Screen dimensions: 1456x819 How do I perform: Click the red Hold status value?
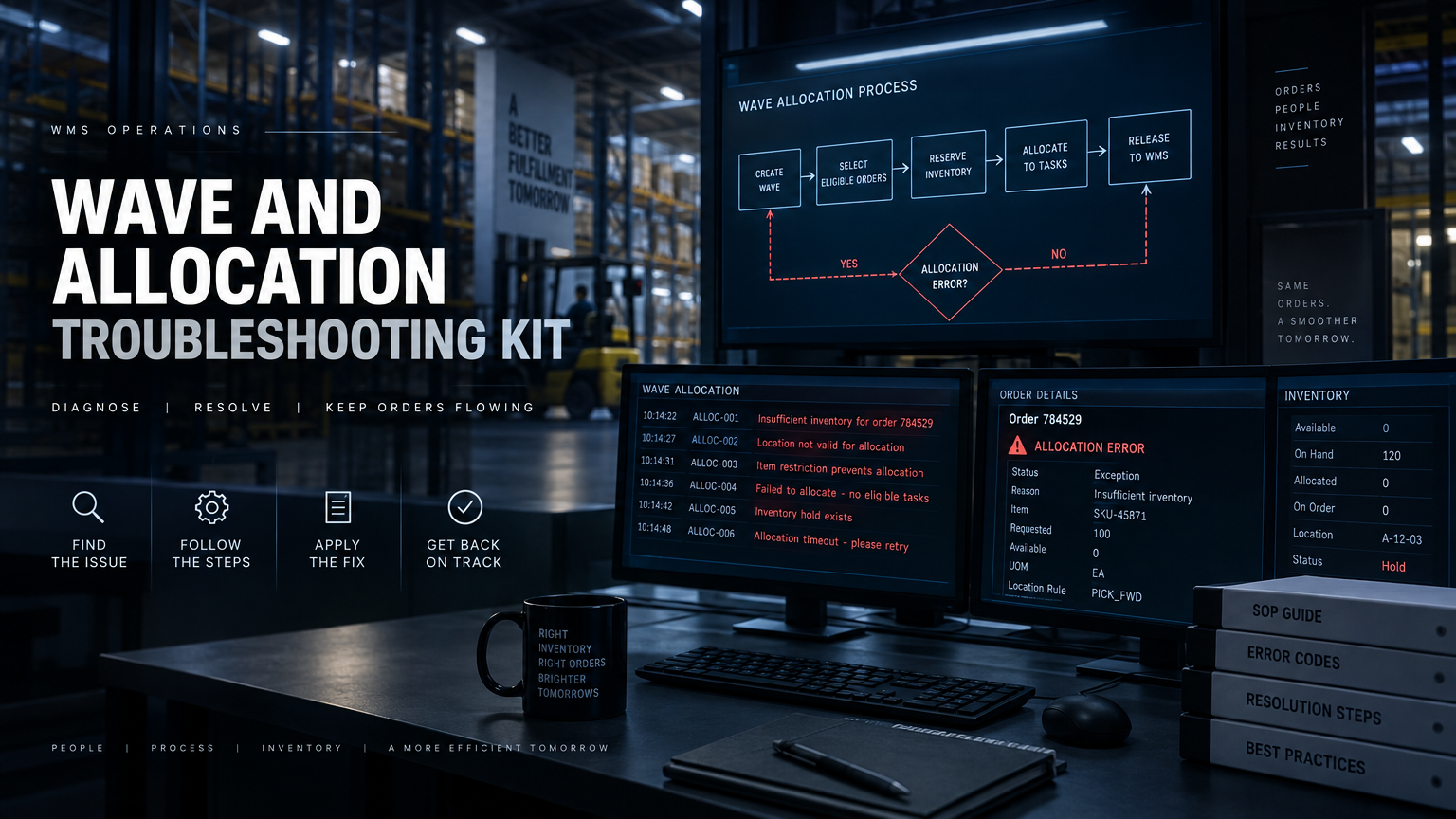[1393, 566]
